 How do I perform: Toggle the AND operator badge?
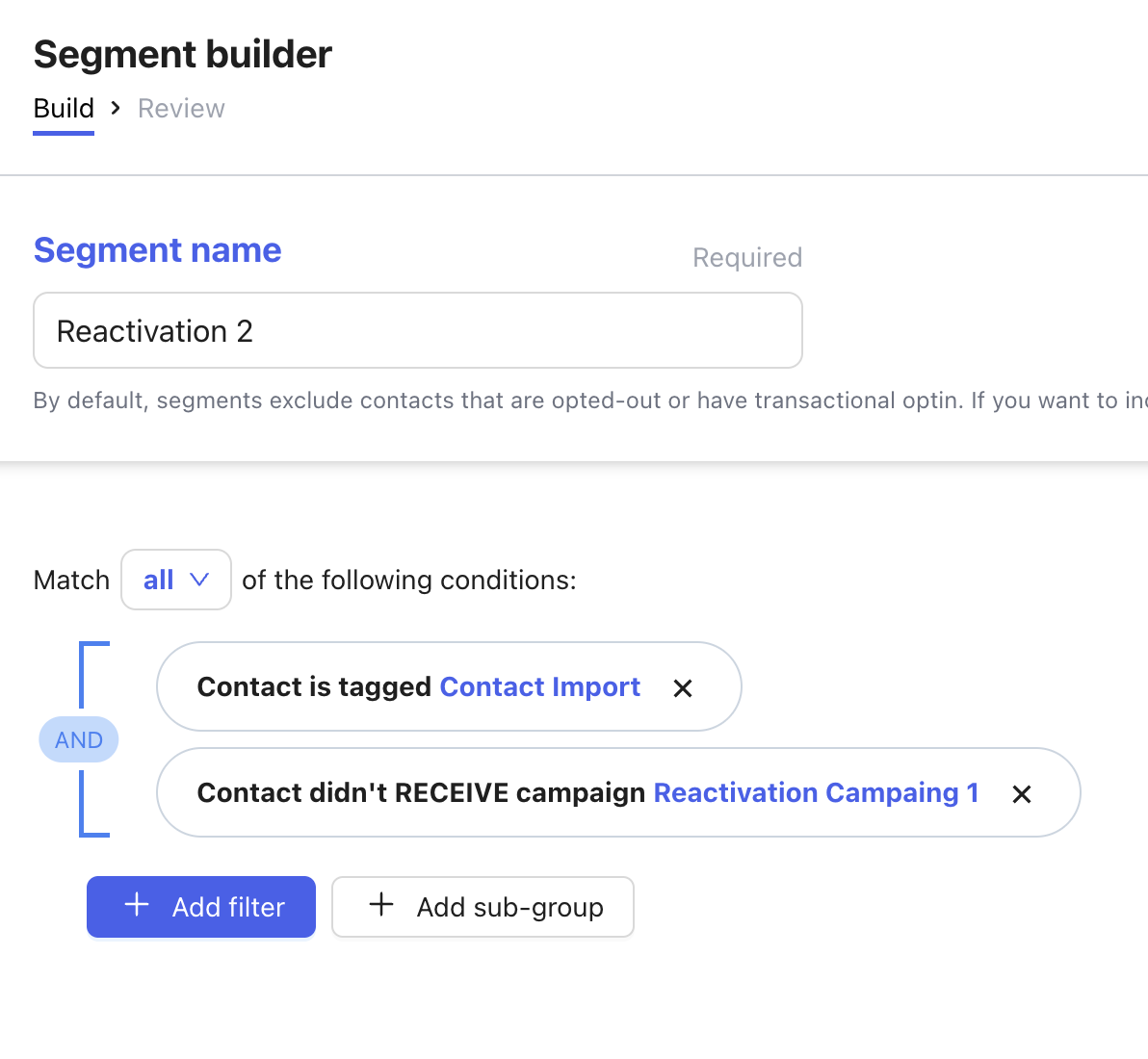pos(79,739)
